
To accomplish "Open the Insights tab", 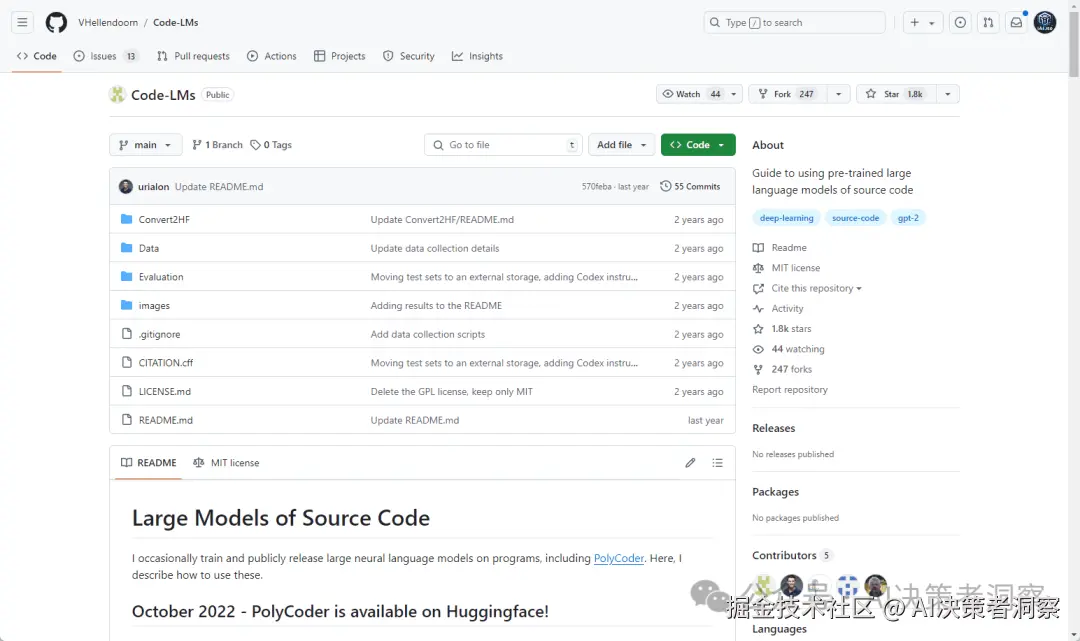I will click(477, 56).
